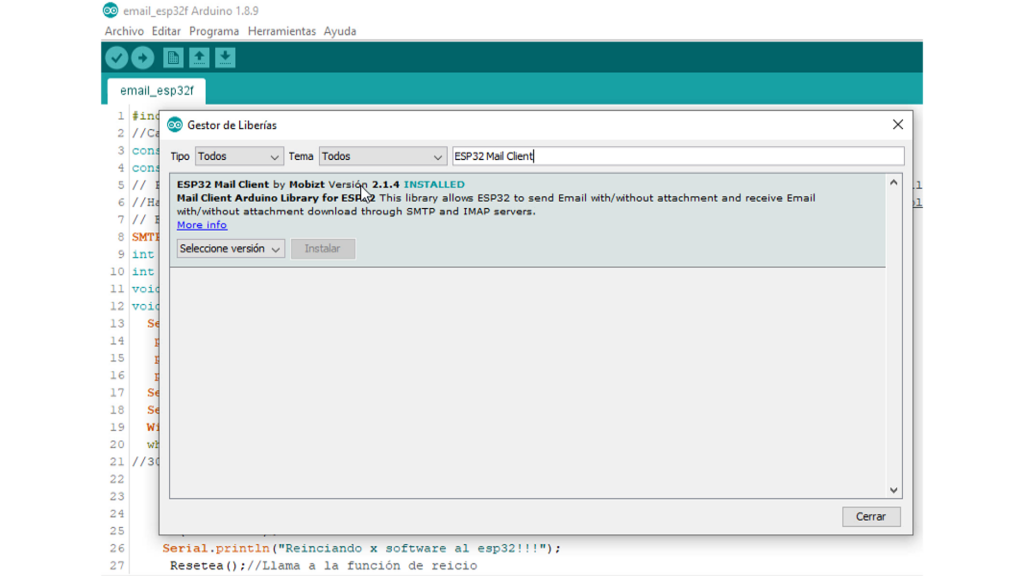This screenshot has width=1024, height=576.
Task: Click the Save sketch down-arrow icon
Action: pos(225,58)
